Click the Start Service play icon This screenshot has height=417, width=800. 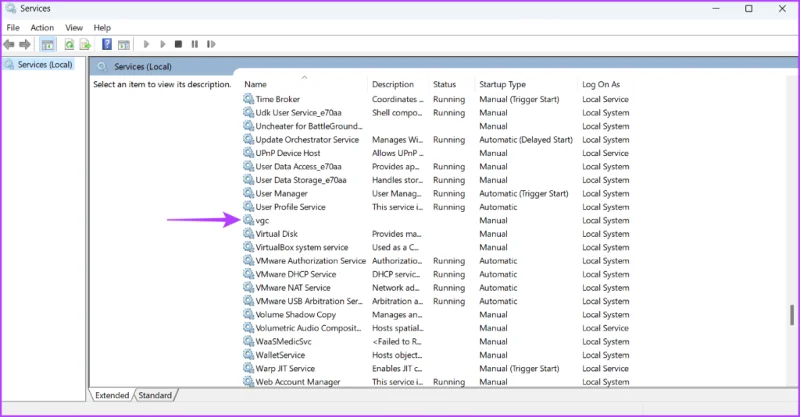pyautogui.click(x=146, y=44)
